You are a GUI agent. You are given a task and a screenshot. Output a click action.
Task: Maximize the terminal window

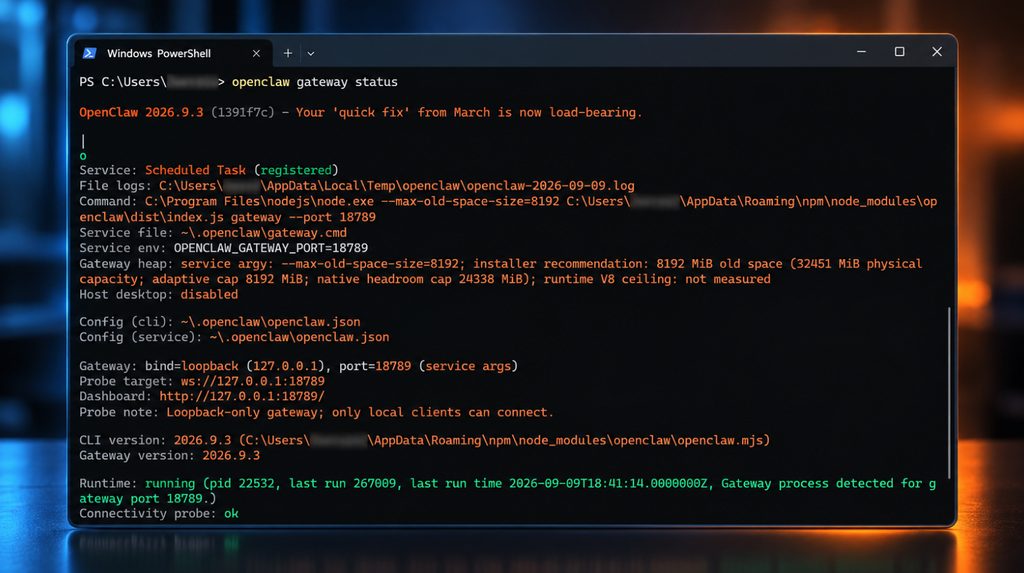(899, 52)
